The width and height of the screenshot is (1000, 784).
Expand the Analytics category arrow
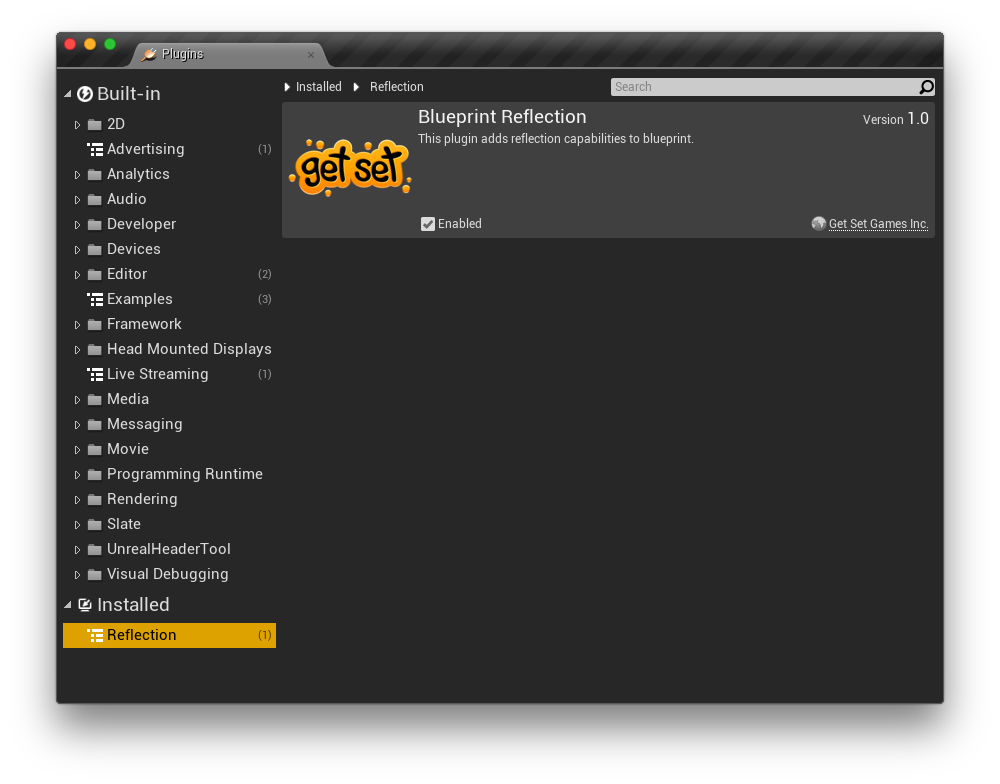[77, 175]
